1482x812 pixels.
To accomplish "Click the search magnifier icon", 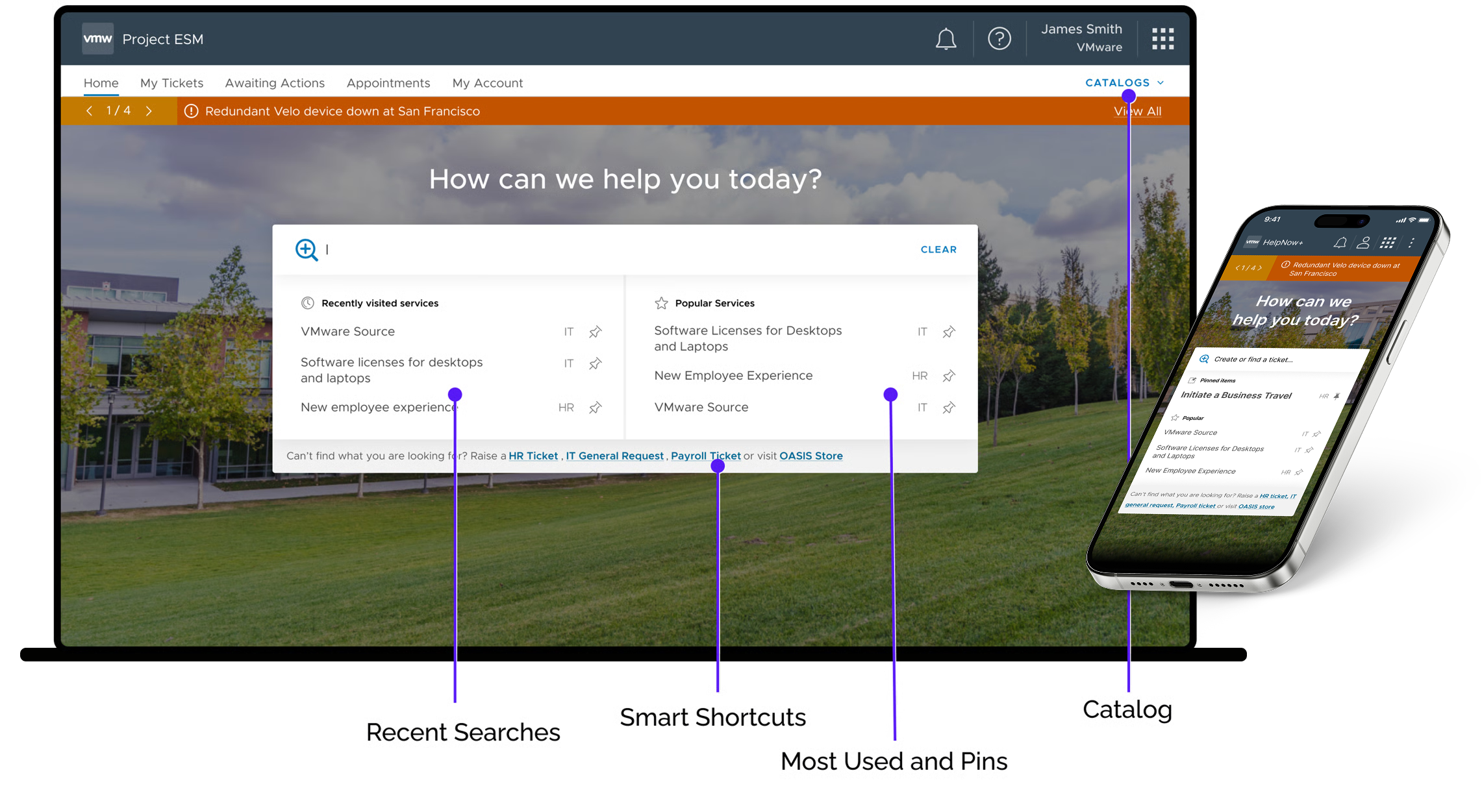I will pos(307,250).
